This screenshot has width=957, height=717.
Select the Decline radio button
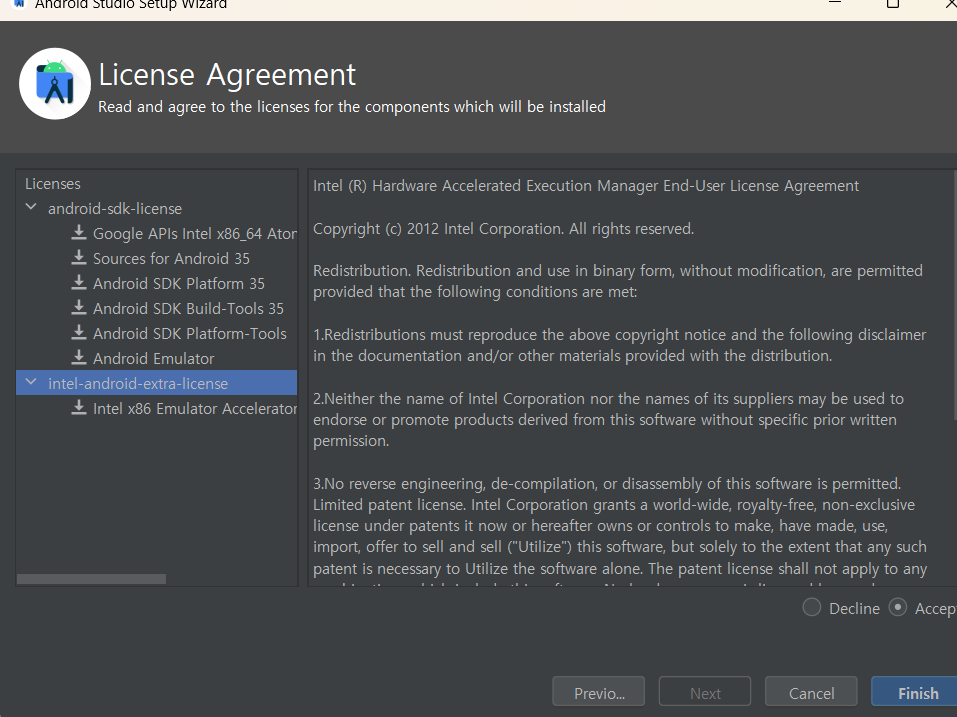pos(811,608)
